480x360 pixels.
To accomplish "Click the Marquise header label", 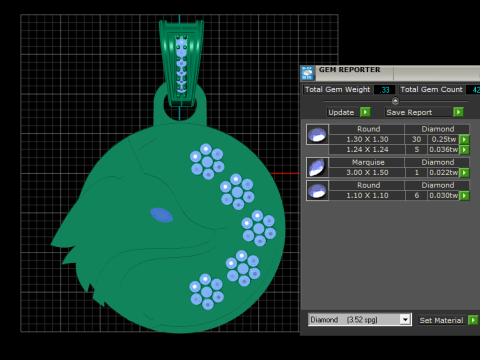I will click(368, 162).
